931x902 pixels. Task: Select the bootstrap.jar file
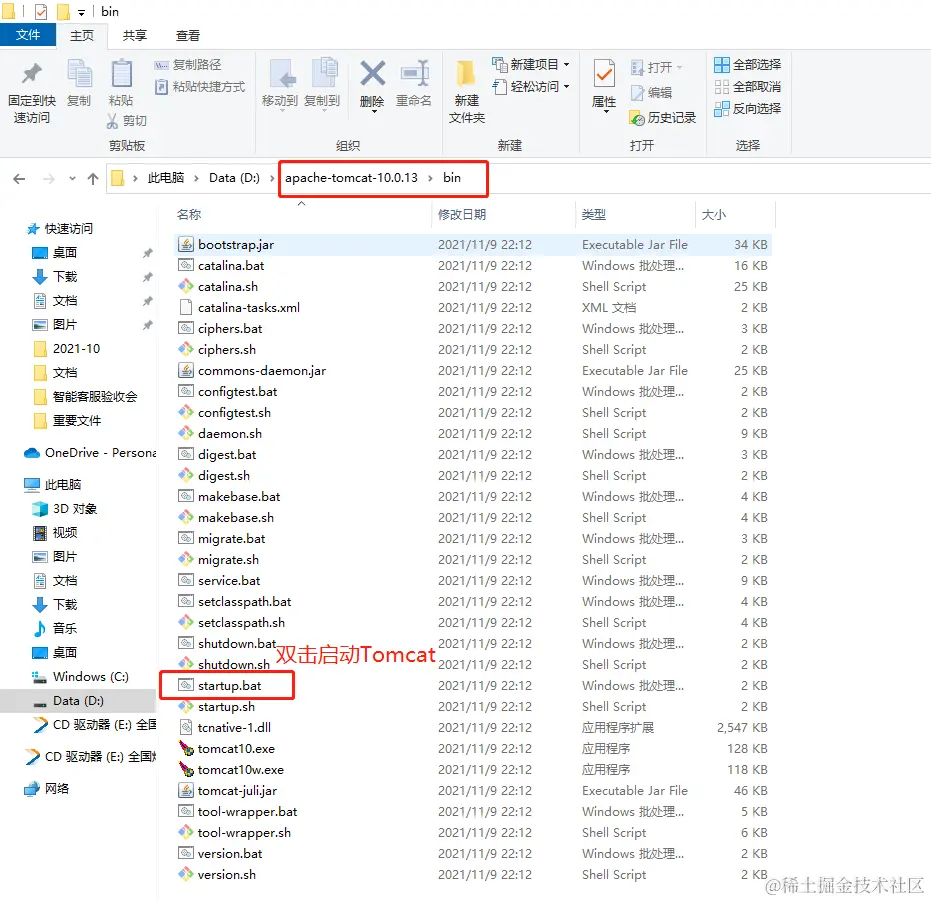pos(473,245)
